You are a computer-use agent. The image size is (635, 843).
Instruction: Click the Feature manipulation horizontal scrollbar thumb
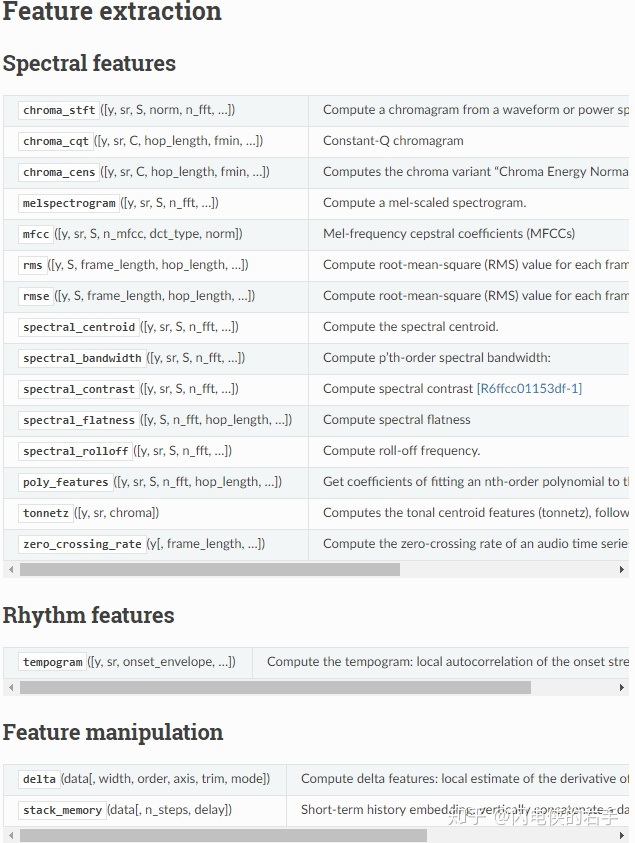click(x=223, y=835)
